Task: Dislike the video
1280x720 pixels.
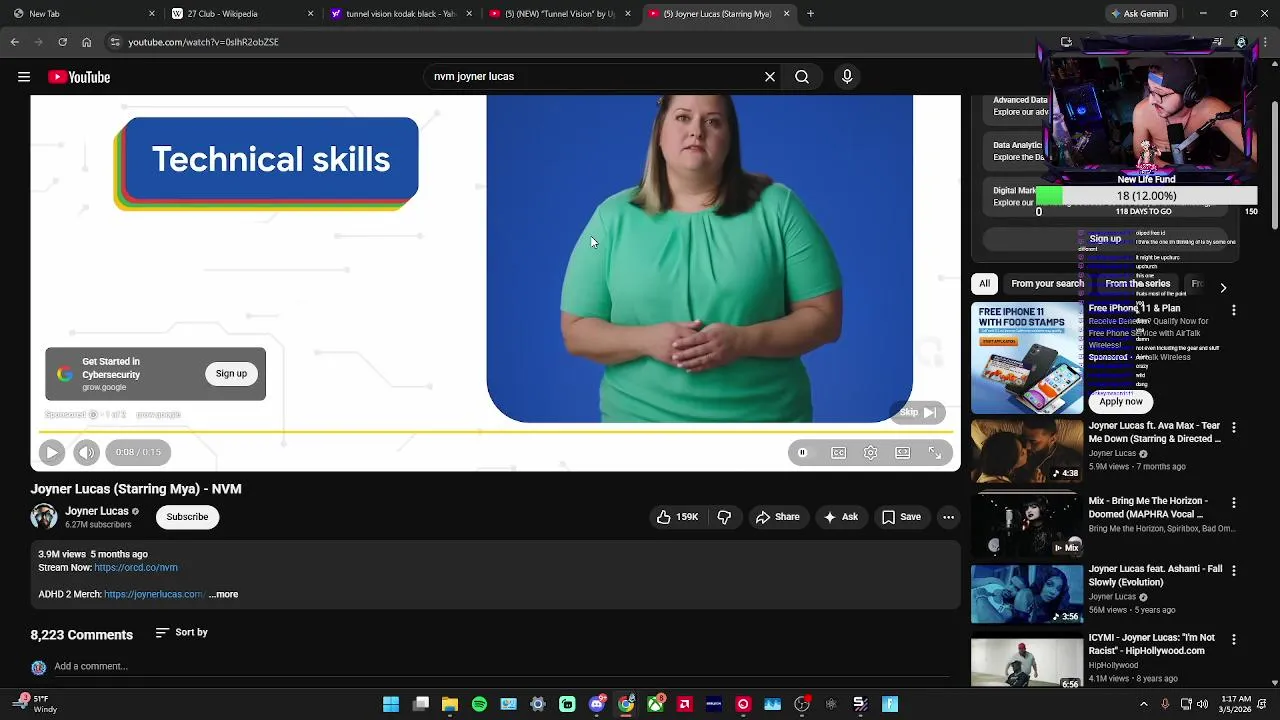Action: pos(724,517)
